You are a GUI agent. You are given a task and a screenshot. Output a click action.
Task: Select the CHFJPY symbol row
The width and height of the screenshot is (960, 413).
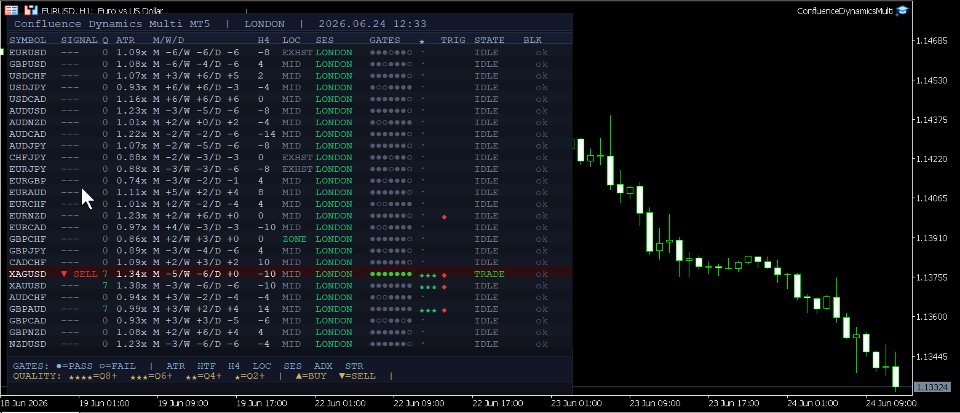290,157
